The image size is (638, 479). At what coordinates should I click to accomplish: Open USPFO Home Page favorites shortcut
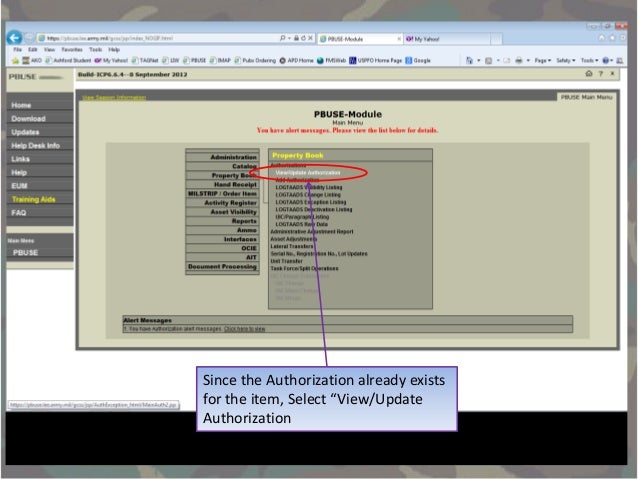[376, 61]
